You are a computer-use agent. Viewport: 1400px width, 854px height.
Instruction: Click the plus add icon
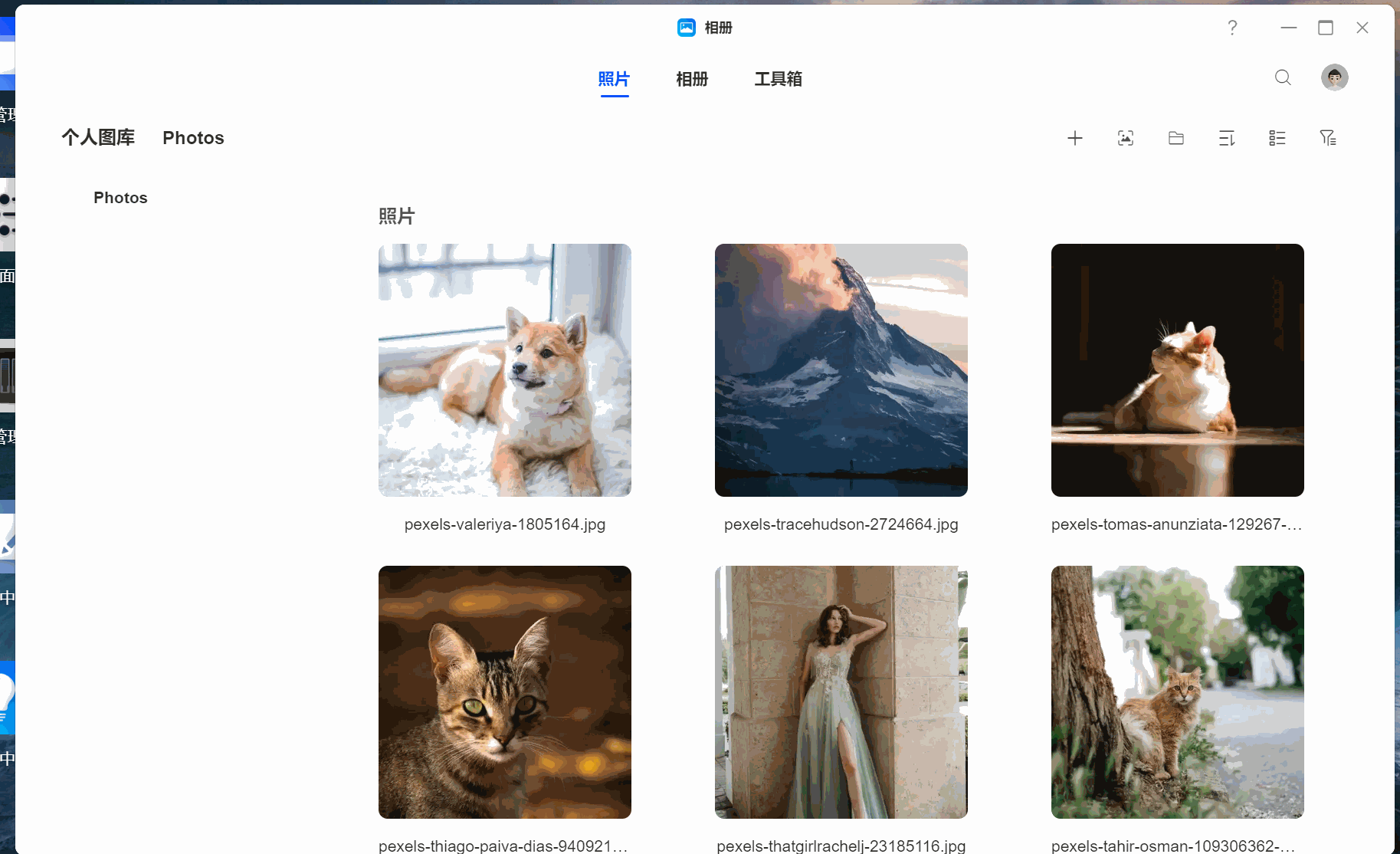pyautogui.click(x=1075, y=138)
